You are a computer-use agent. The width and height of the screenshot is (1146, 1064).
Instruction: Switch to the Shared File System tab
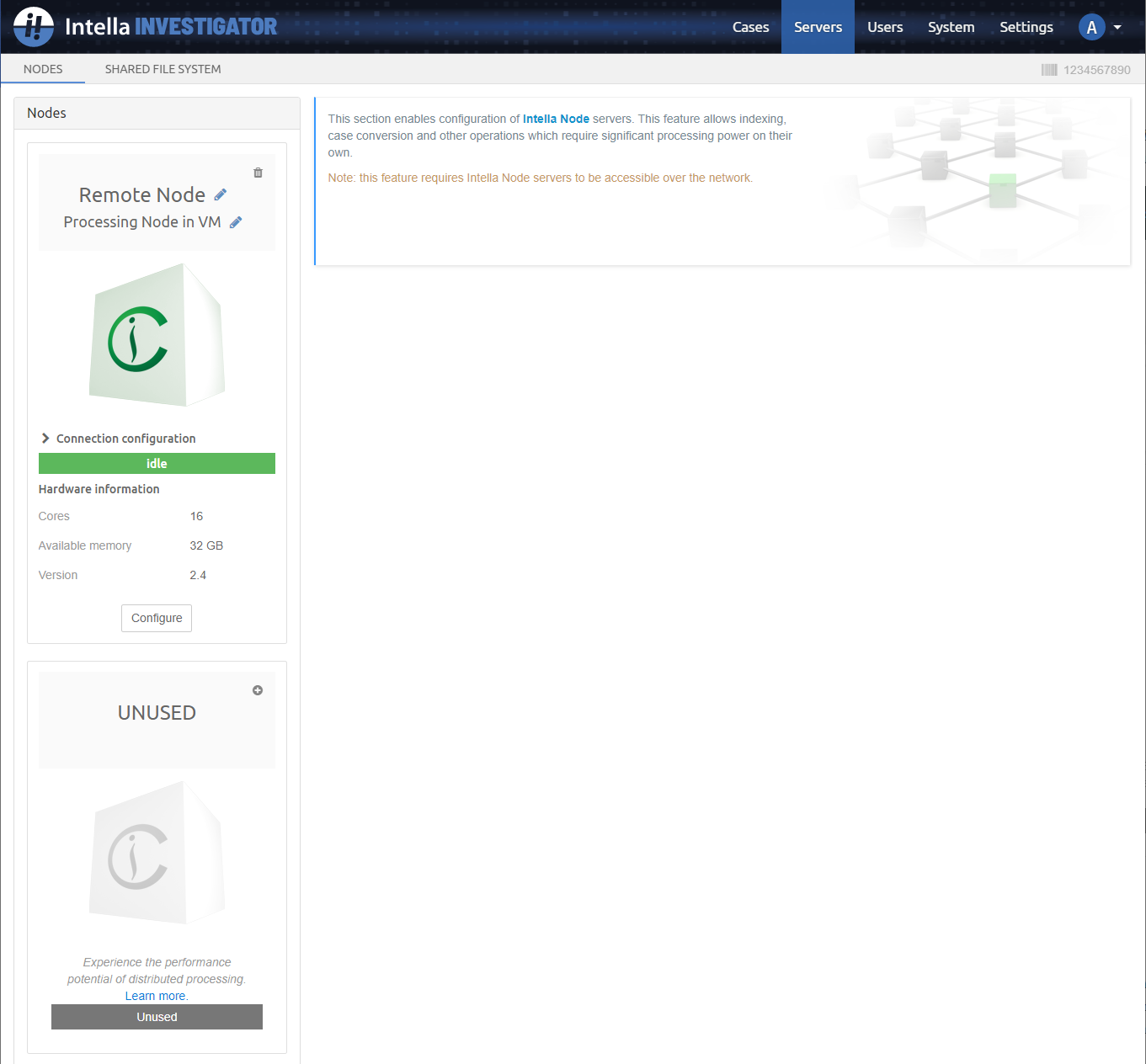163,69
